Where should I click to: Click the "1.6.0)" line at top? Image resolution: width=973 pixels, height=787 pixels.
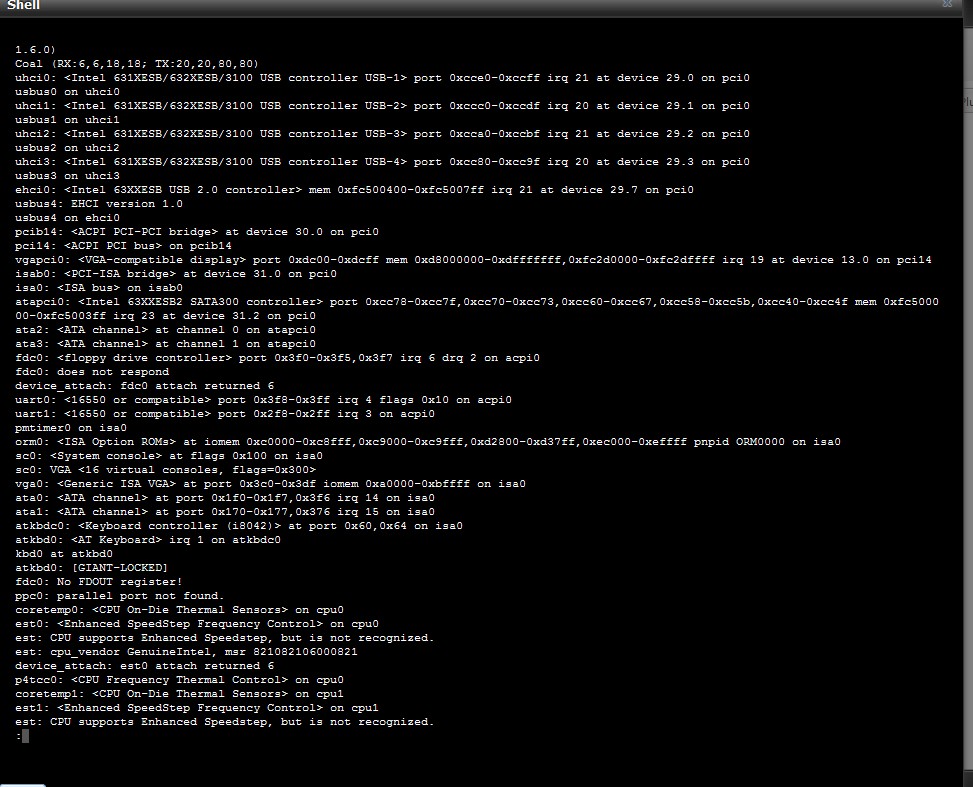tap(35, 50)
